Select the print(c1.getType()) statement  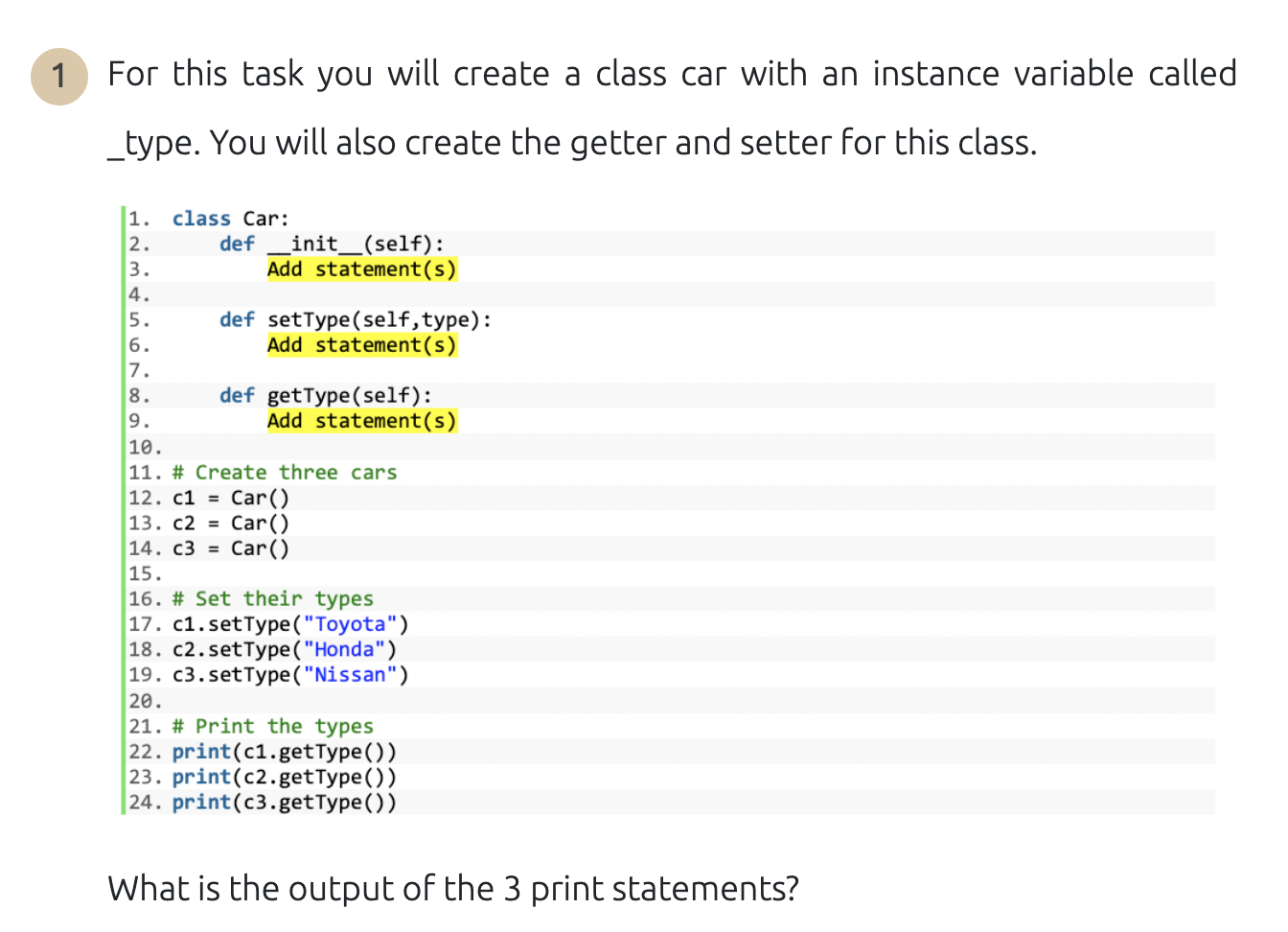pos(284,752)
